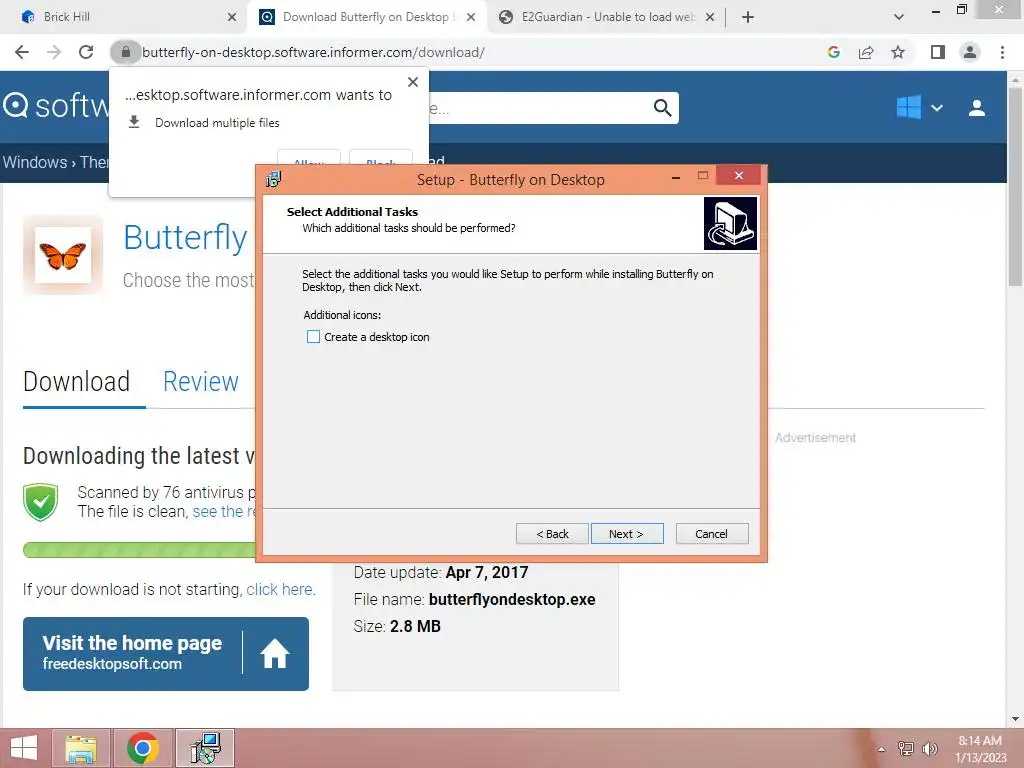Click the download arrow icon in permission prompt
This screenshot has height=768, width=1024.
[x=134, y=122]
